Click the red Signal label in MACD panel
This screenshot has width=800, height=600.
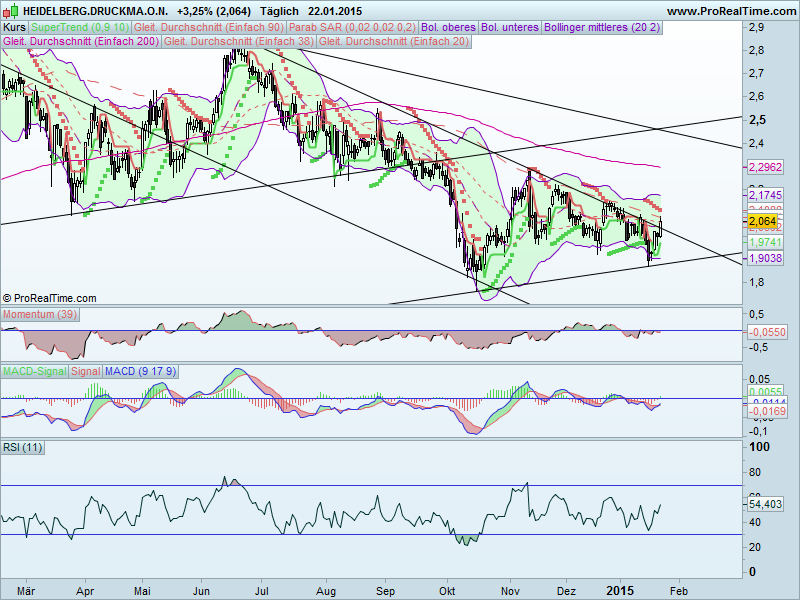85,371
